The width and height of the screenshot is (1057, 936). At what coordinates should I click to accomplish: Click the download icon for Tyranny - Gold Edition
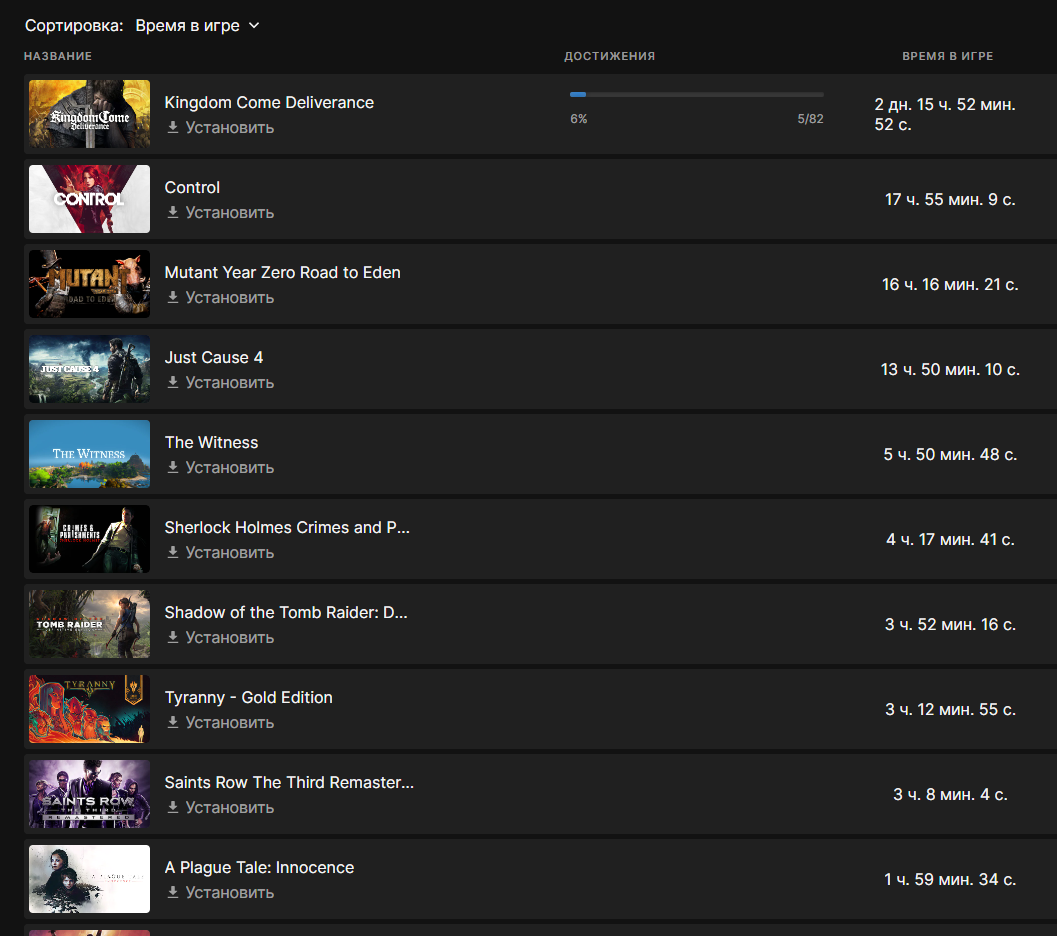pyautogui.click(x=173, y=722)
